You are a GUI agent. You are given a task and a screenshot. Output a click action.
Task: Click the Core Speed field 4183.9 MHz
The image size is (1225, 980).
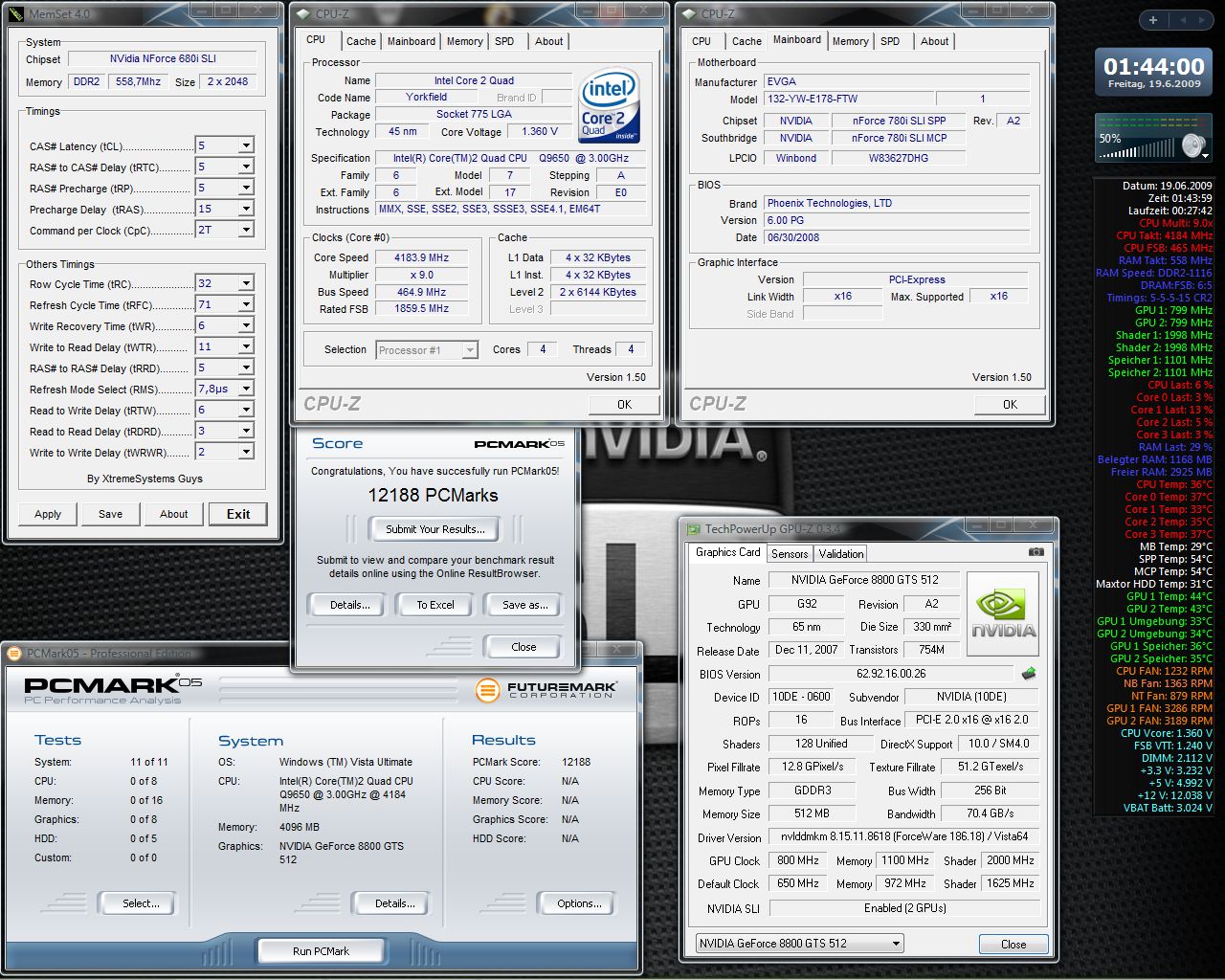coord(422,257)
